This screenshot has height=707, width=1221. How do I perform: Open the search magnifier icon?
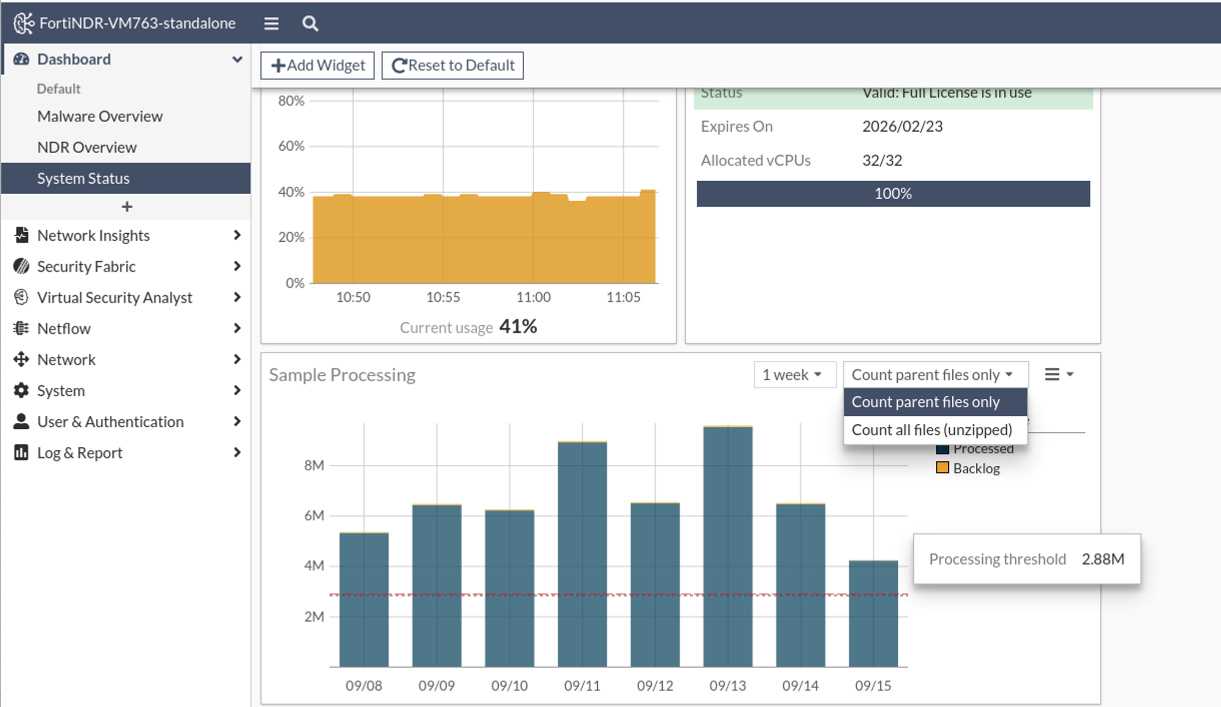310,23
